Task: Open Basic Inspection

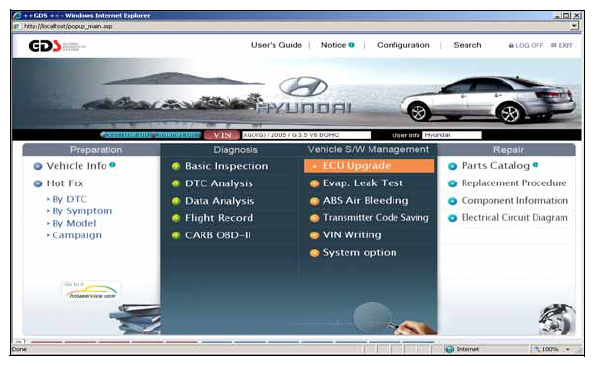Action: (226, 166)
